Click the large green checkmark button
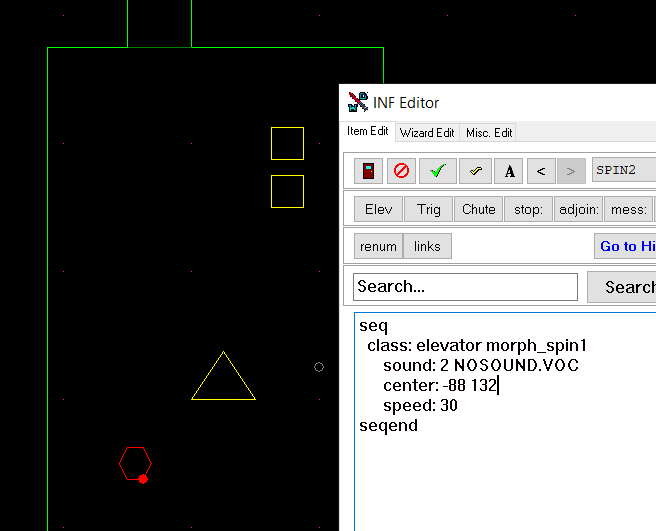Viewport: 656px width, 531px height. coord(438,171)
